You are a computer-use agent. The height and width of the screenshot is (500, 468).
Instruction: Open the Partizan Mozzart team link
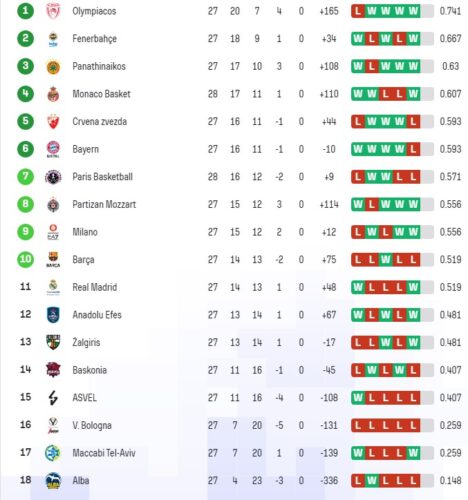104,204
